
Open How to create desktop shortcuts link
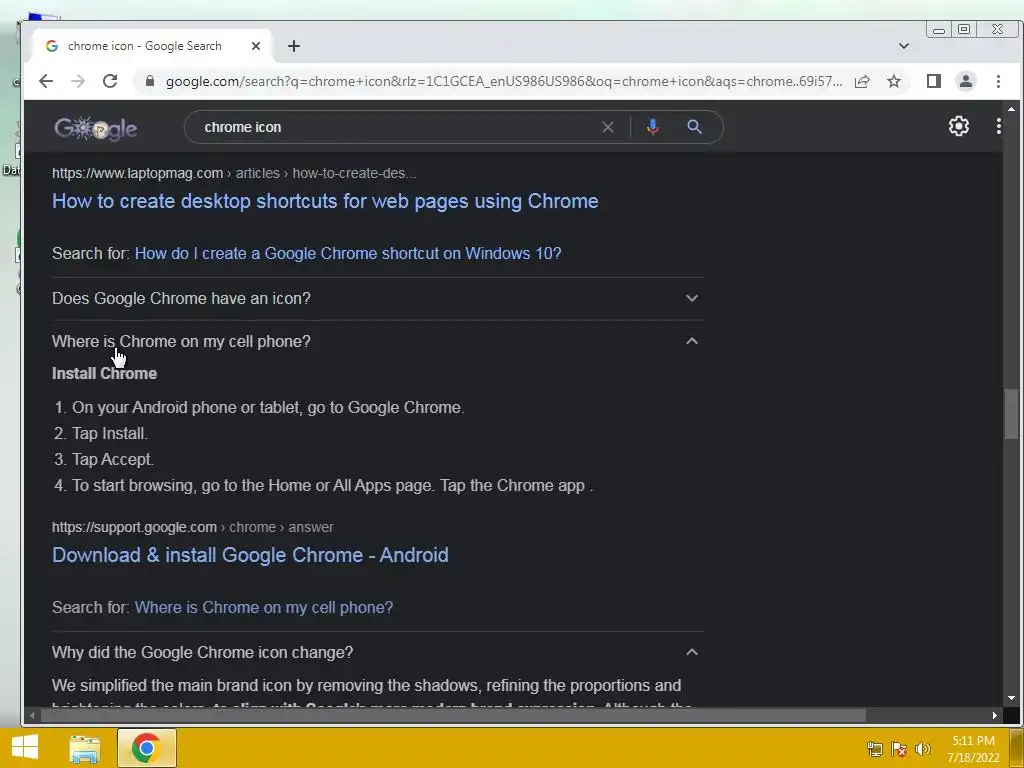(325, 201)
